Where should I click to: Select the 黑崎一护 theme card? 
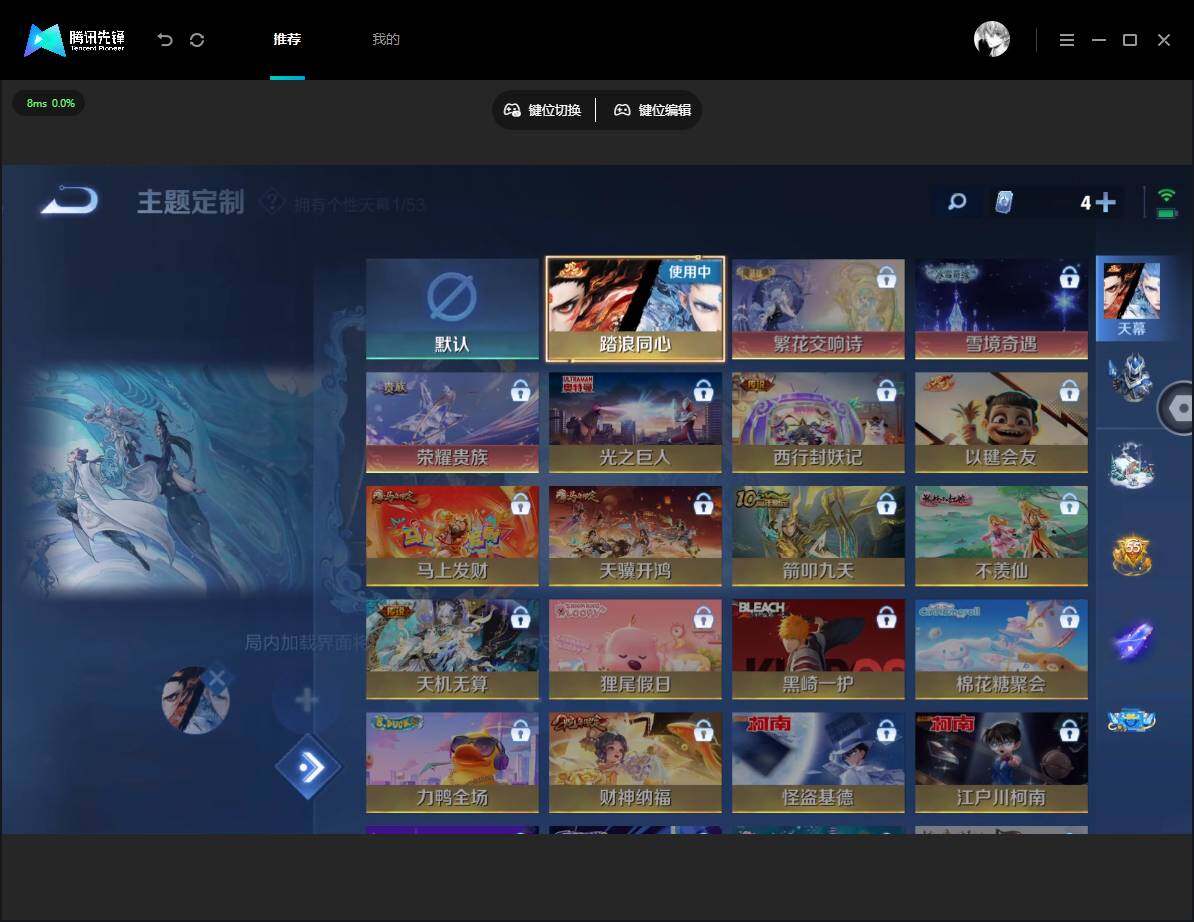pyautogui.click(x=818, y=649)
